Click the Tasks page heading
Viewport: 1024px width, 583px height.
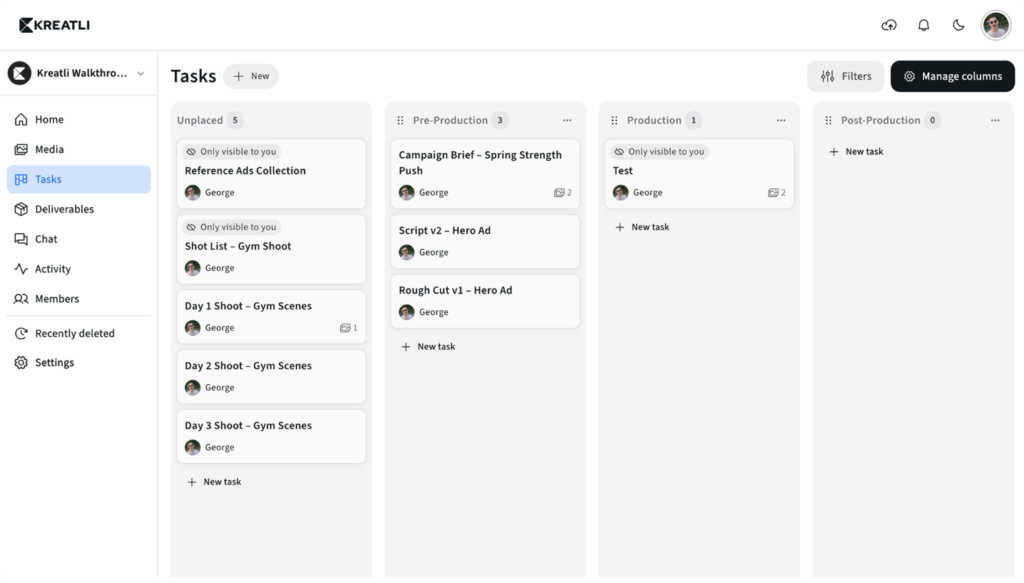(193, 76)
